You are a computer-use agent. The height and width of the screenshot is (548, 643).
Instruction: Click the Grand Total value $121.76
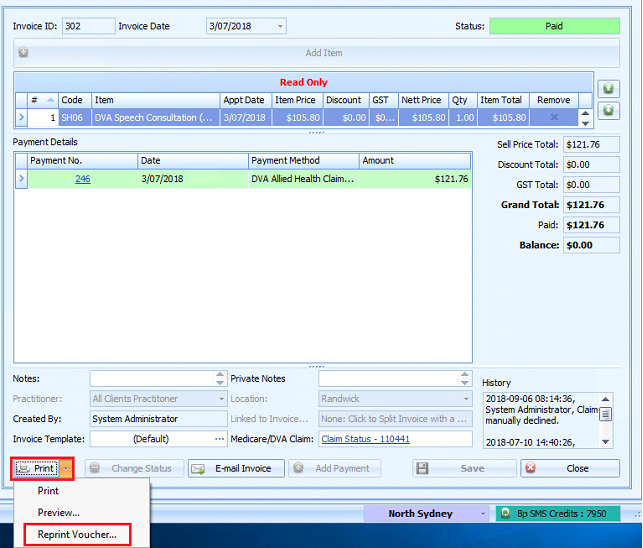pos(591,205)
